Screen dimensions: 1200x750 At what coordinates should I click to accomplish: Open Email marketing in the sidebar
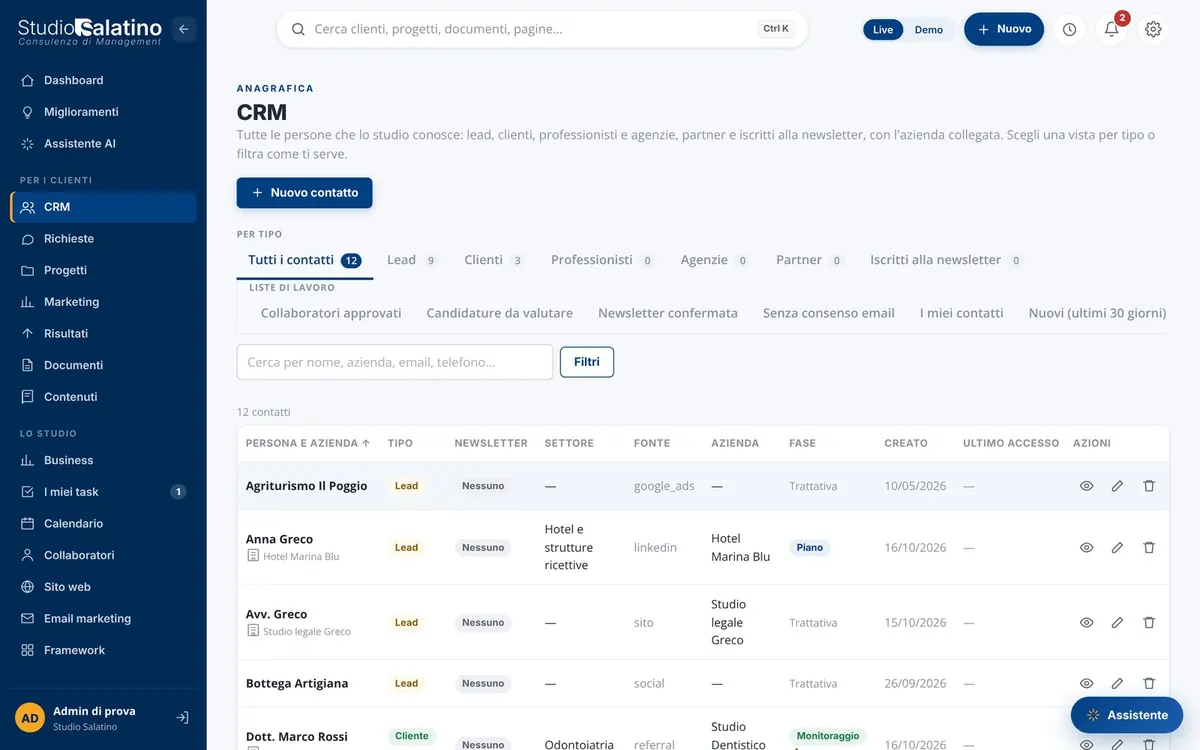[103, 619]
